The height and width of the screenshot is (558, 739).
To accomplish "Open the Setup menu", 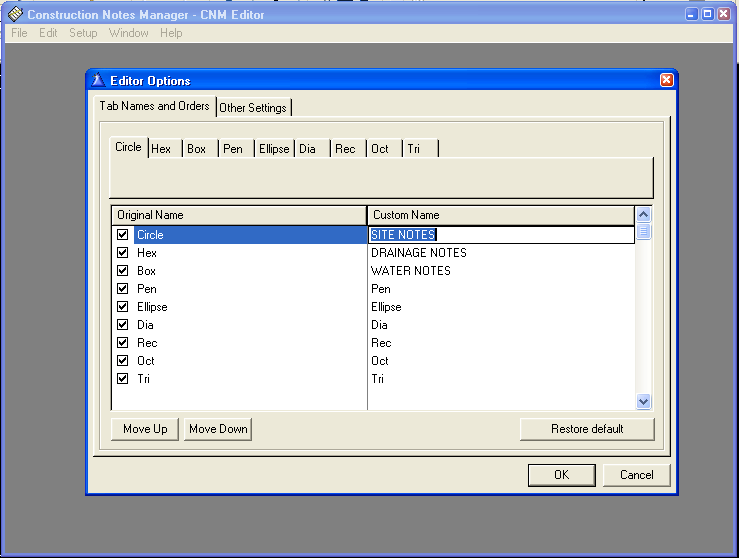I will point(83,33).
